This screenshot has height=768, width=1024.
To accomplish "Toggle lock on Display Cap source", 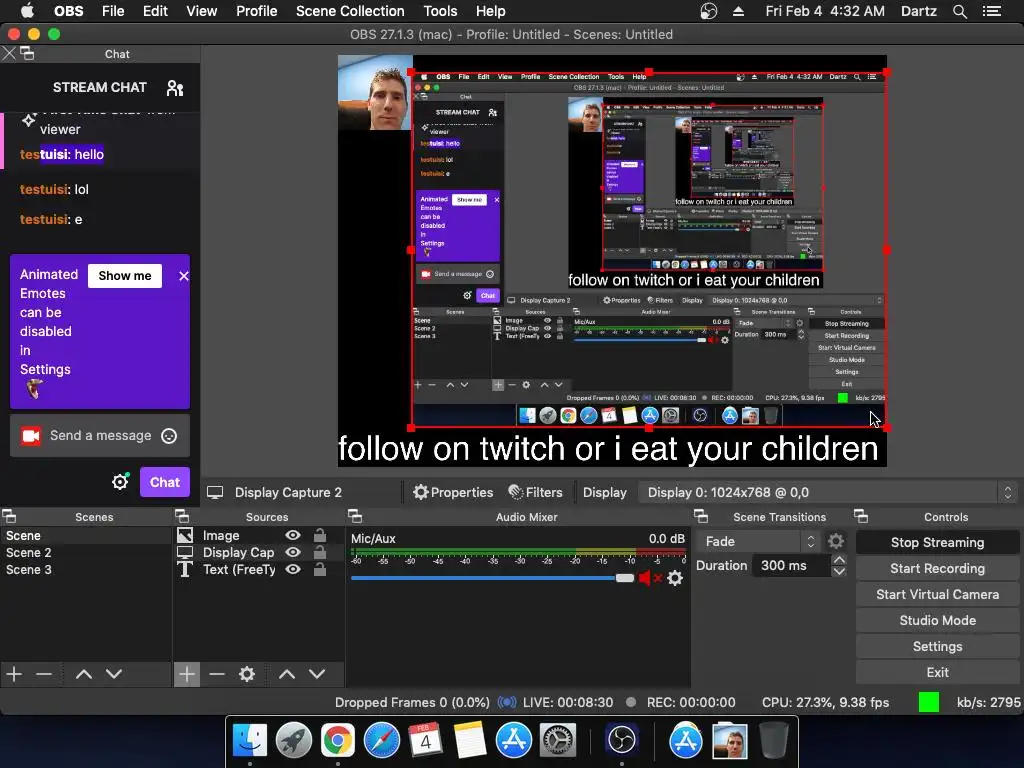I will [x=320, y=552].
